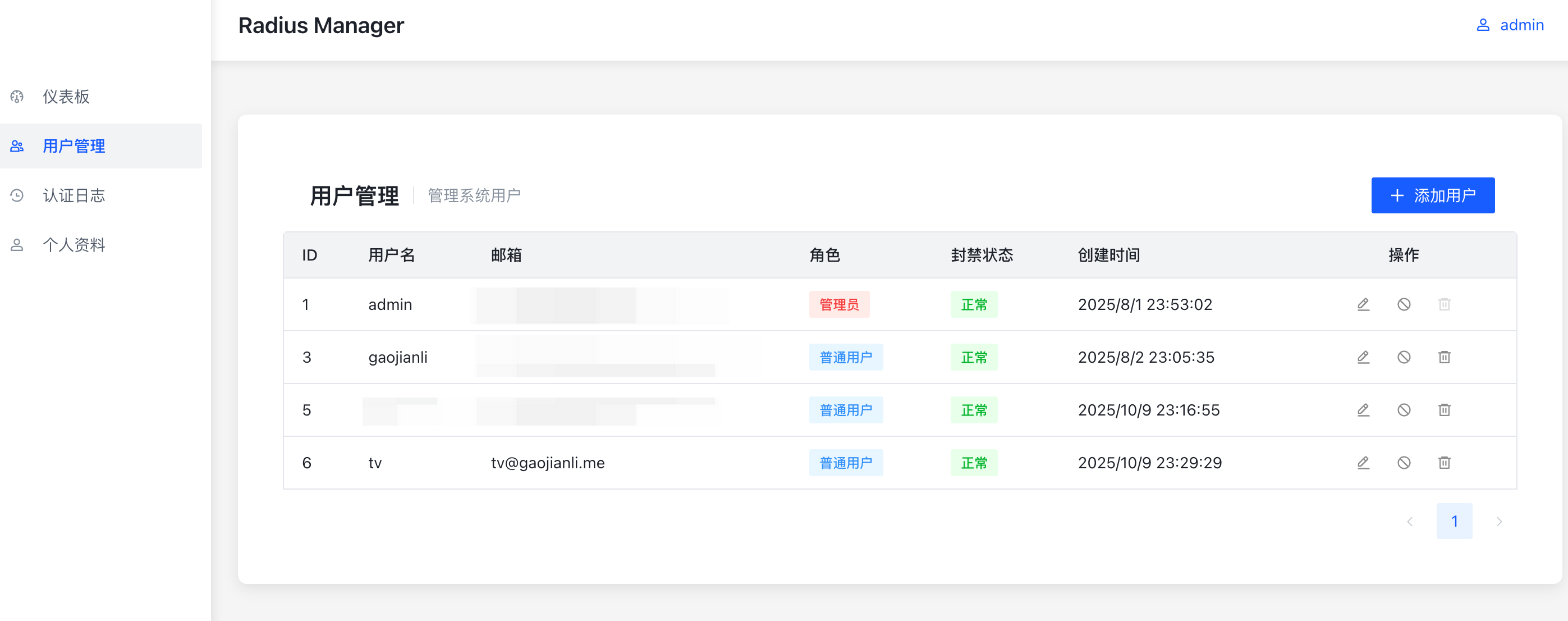Open 仪表板 menu item
Screen dimensions: 1568x621
coord(101,97)
